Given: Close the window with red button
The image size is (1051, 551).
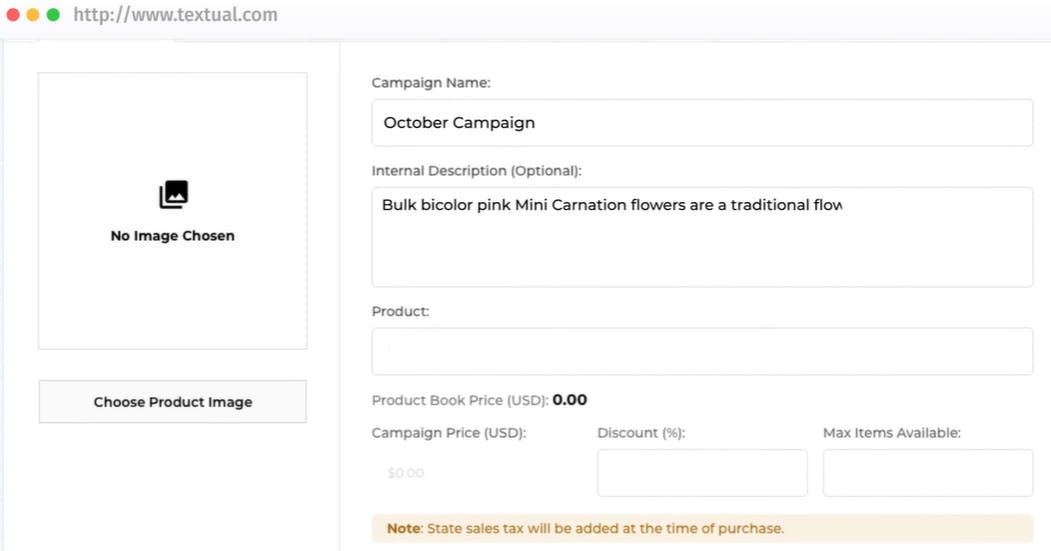Looking at the screenshot, I should click(13, 15).
